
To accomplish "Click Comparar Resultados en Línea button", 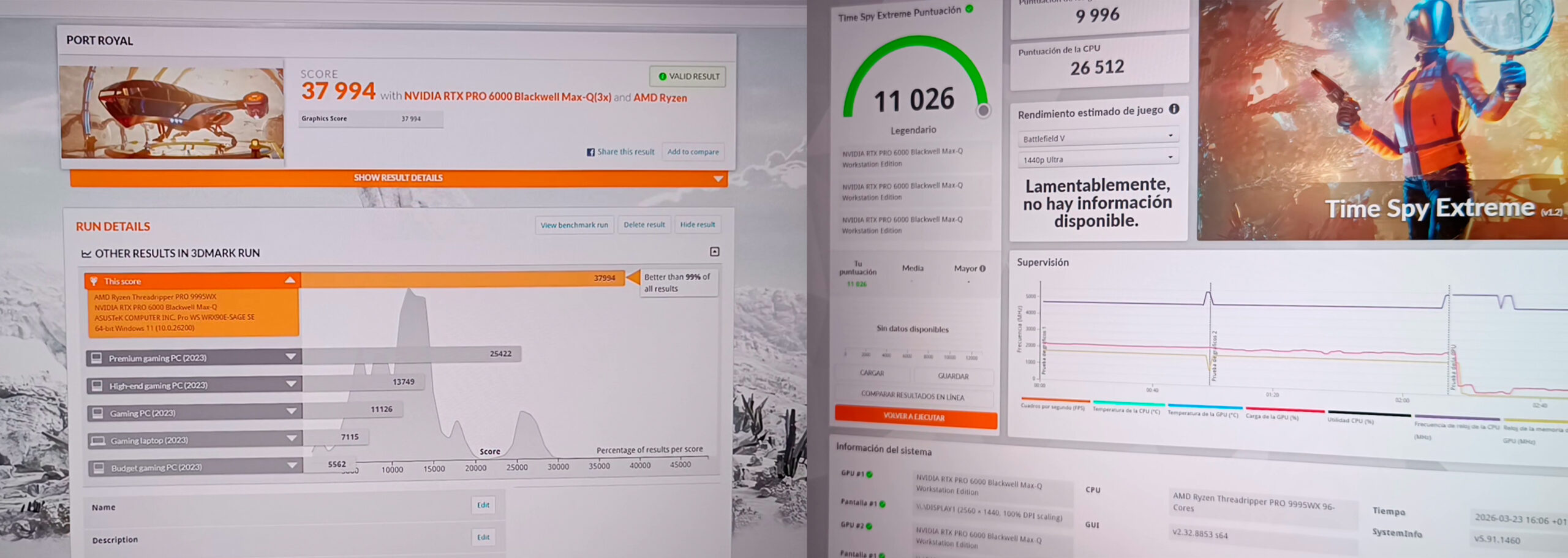I will [x=913, y=396].
